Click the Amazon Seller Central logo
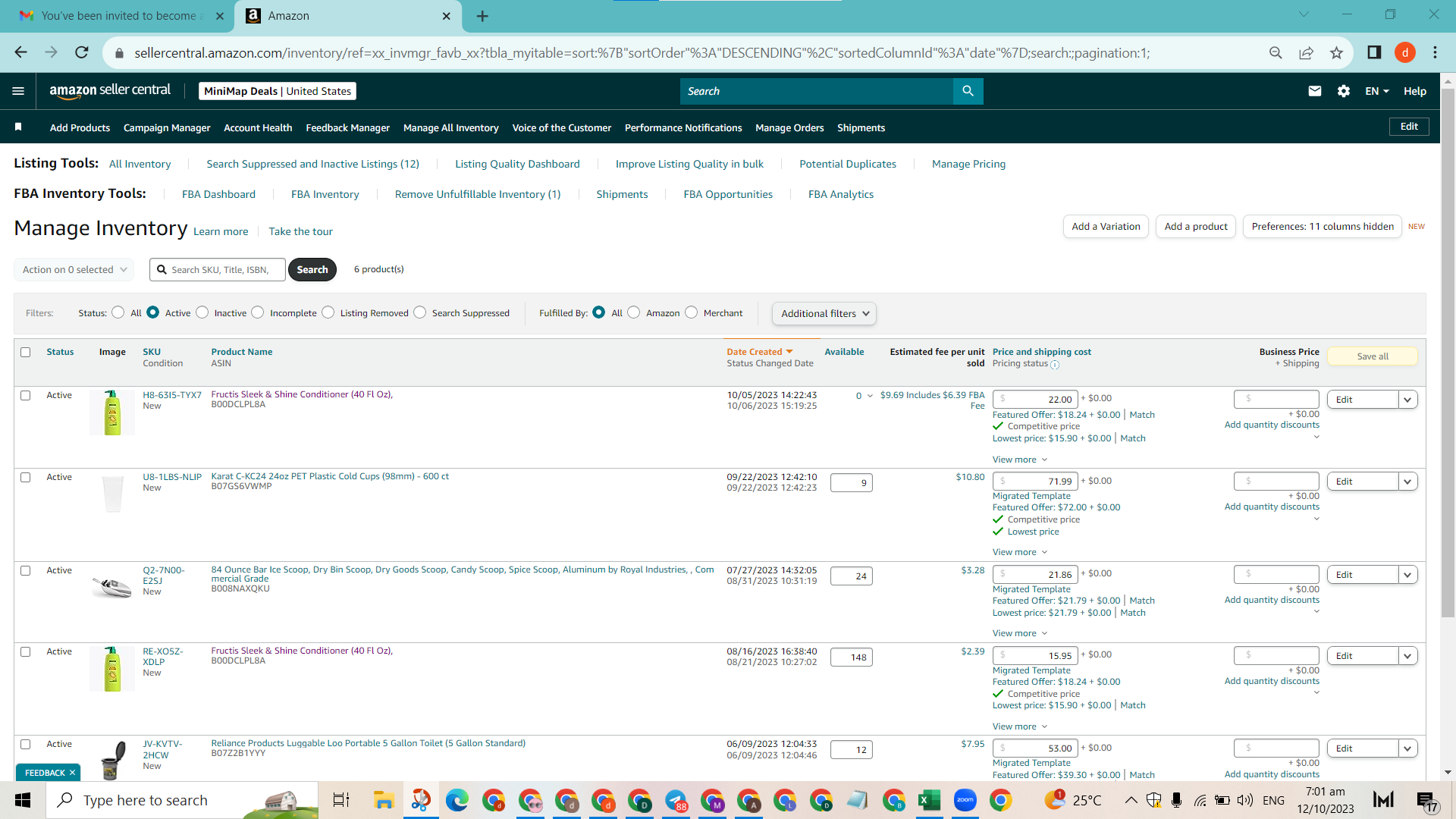Image resolution: width=1456 pixels, height=819 pixels. pos(110,91)
